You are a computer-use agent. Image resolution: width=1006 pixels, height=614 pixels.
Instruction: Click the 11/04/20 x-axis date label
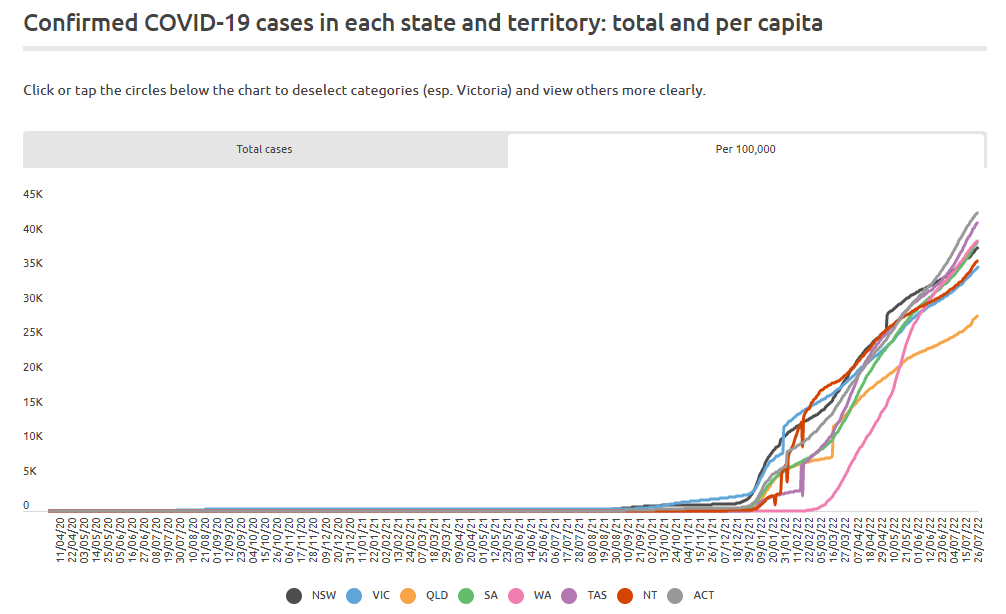point(60,540)
